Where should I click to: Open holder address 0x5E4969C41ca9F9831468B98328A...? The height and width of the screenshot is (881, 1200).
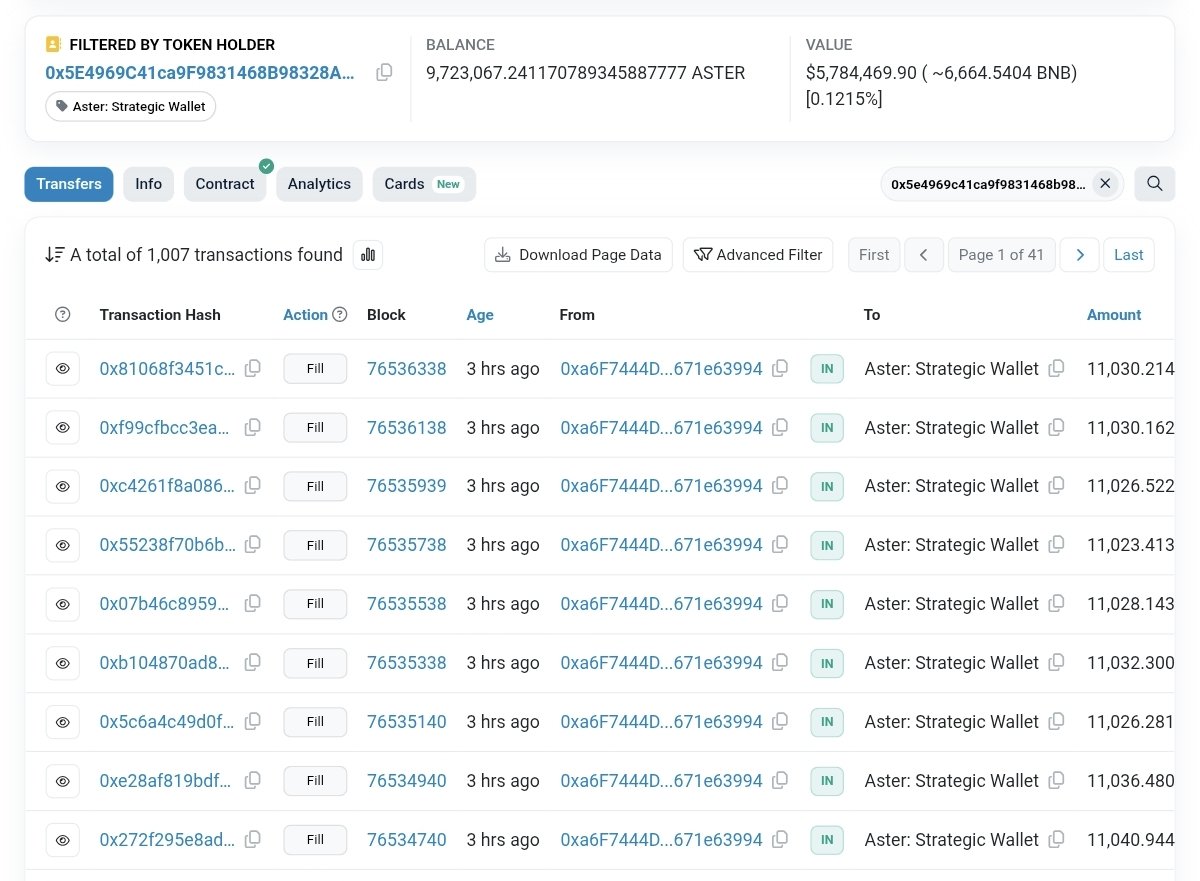pos(200,73)
